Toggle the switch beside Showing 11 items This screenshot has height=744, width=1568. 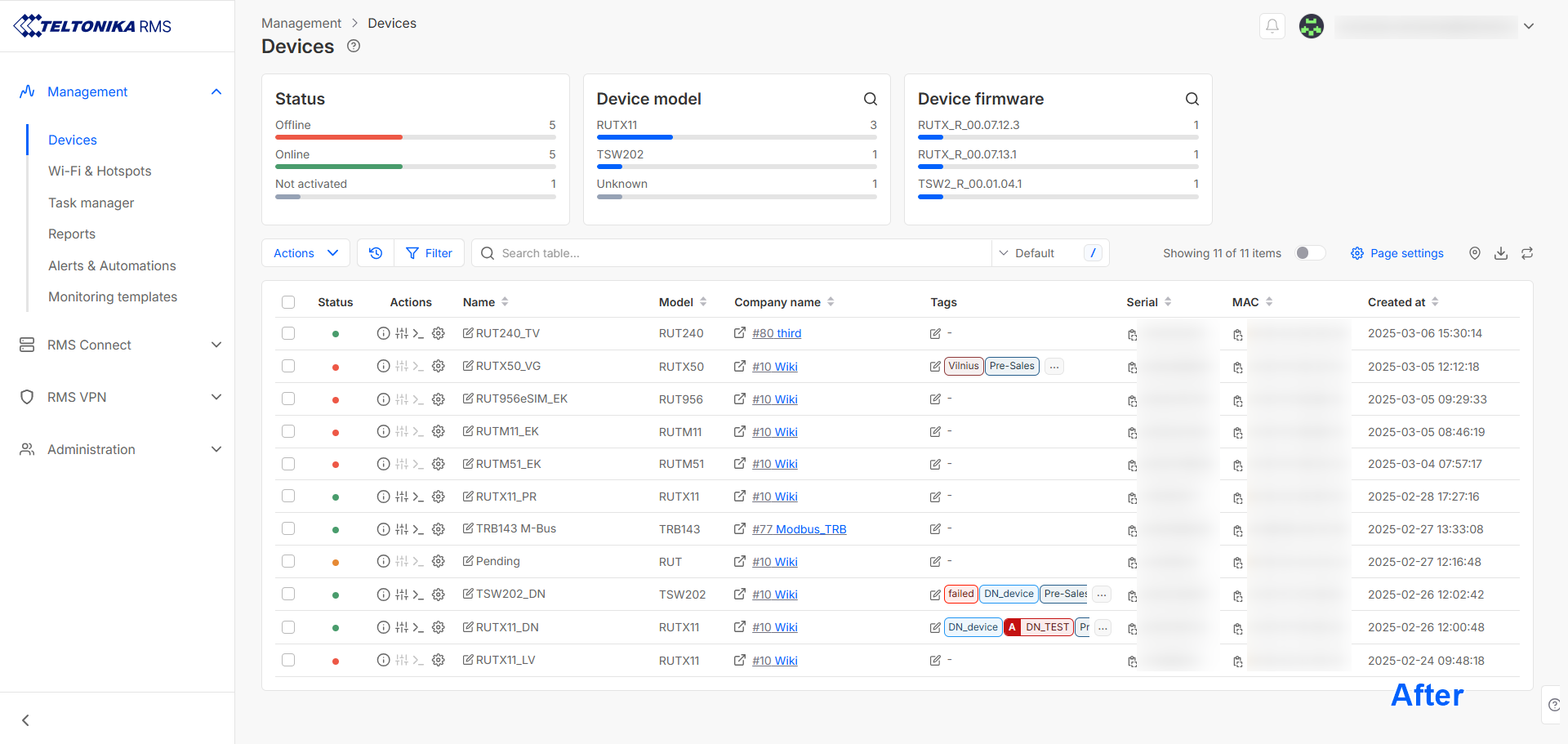pyautogui.click(x=1309, y=253)
